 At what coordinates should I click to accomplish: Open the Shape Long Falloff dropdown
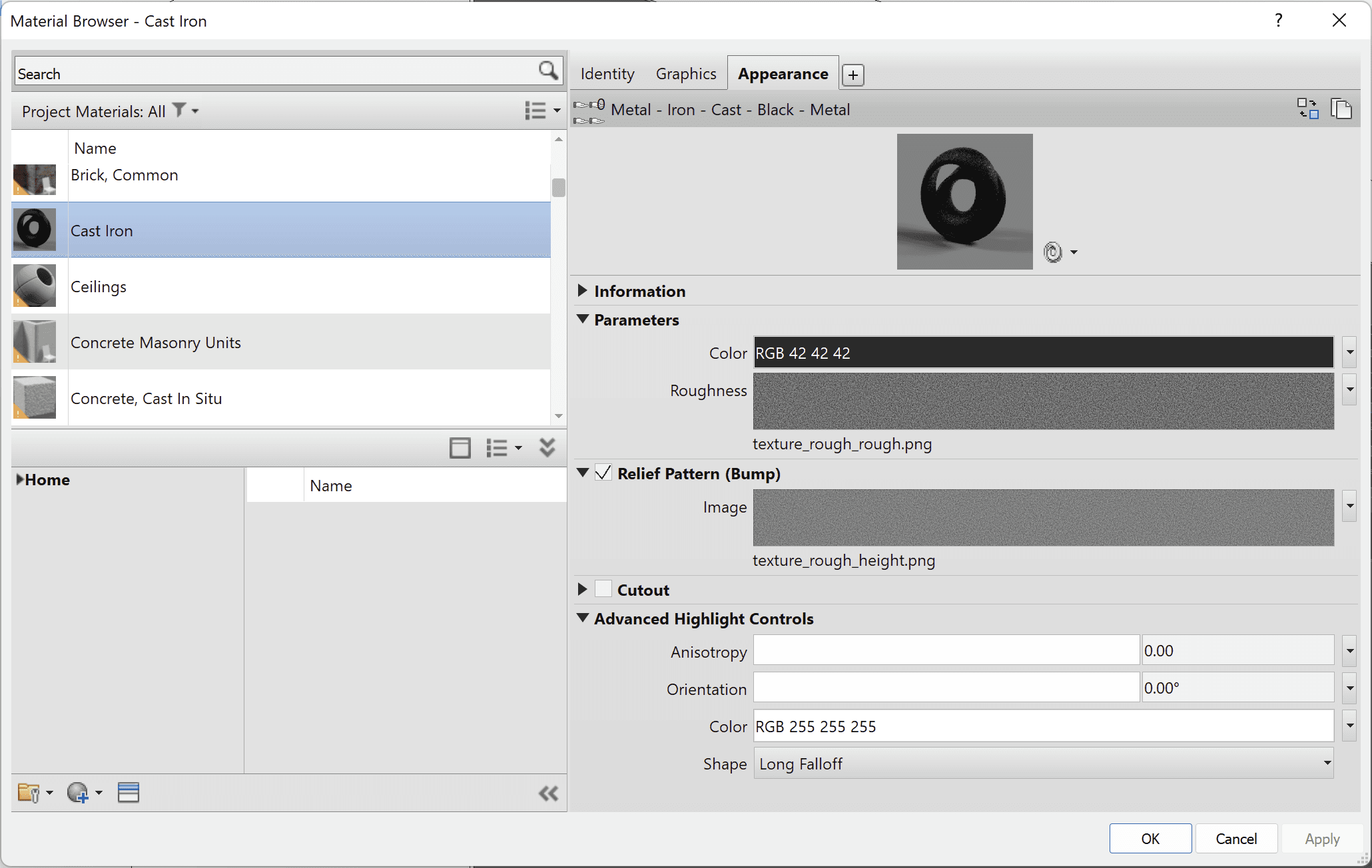(x=1043, y=763)
